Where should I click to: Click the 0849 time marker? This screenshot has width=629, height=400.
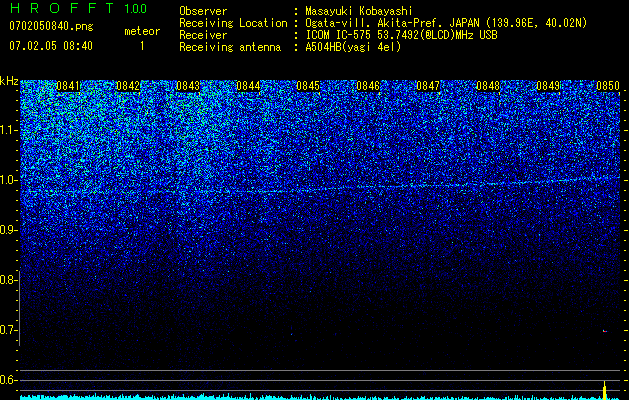(x=548, y=86)
